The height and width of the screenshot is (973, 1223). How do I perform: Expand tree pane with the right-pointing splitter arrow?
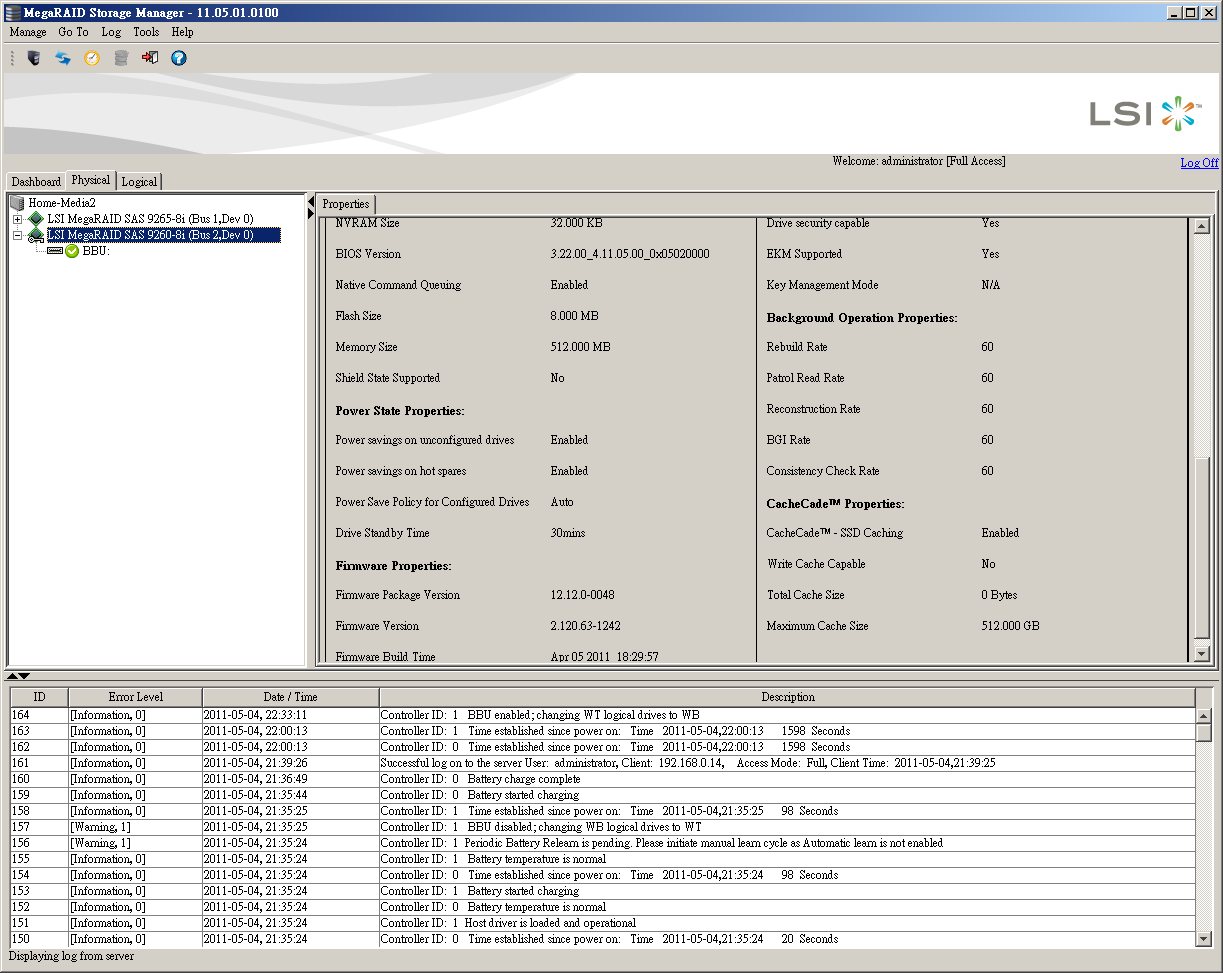click(310, 214)
